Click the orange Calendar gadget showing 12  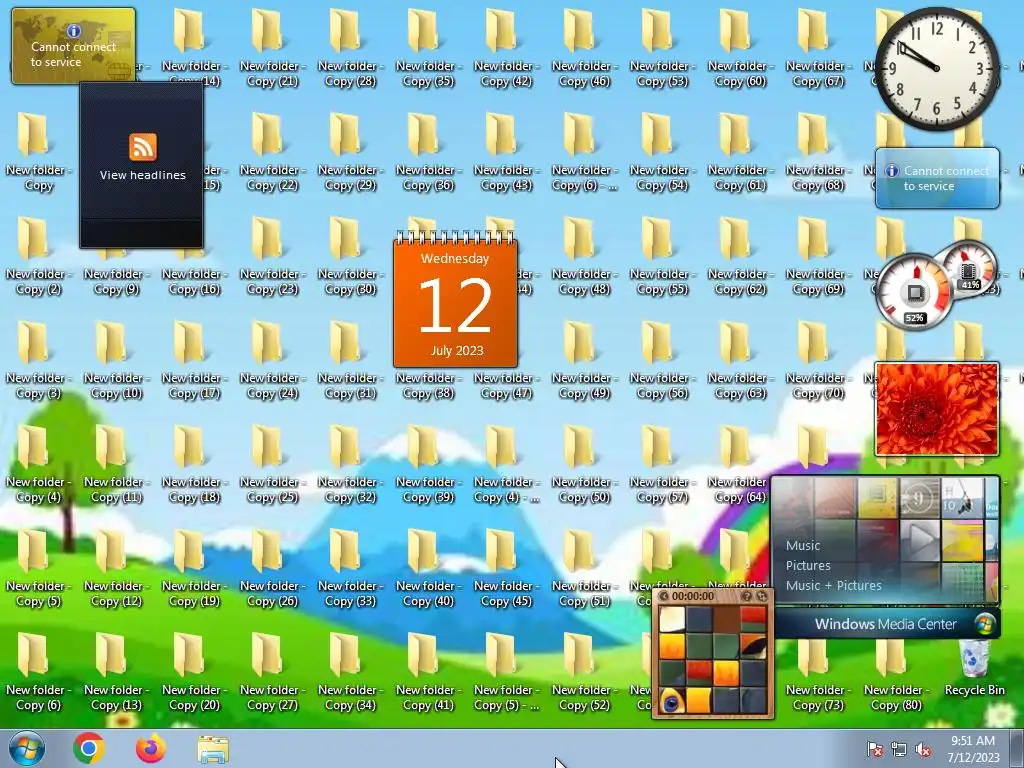coord(455,299)
